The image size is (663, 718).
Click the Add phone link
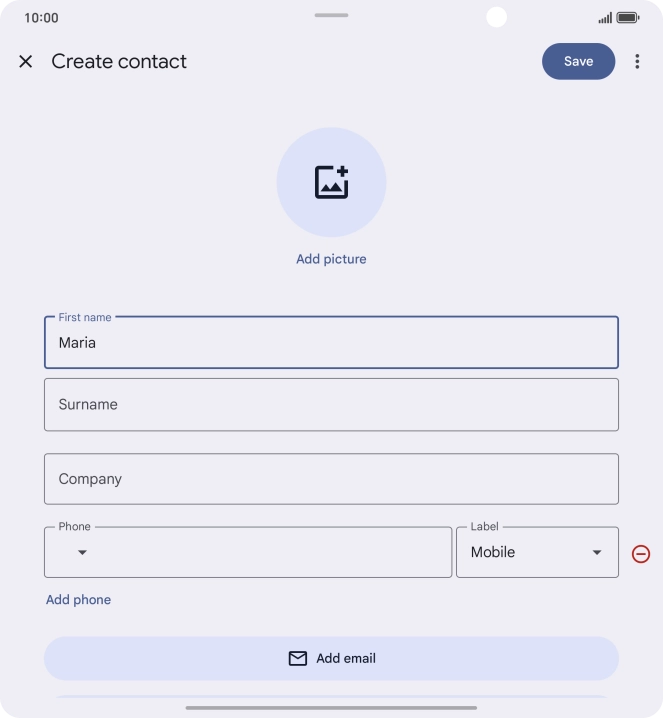tap(78, 600)
